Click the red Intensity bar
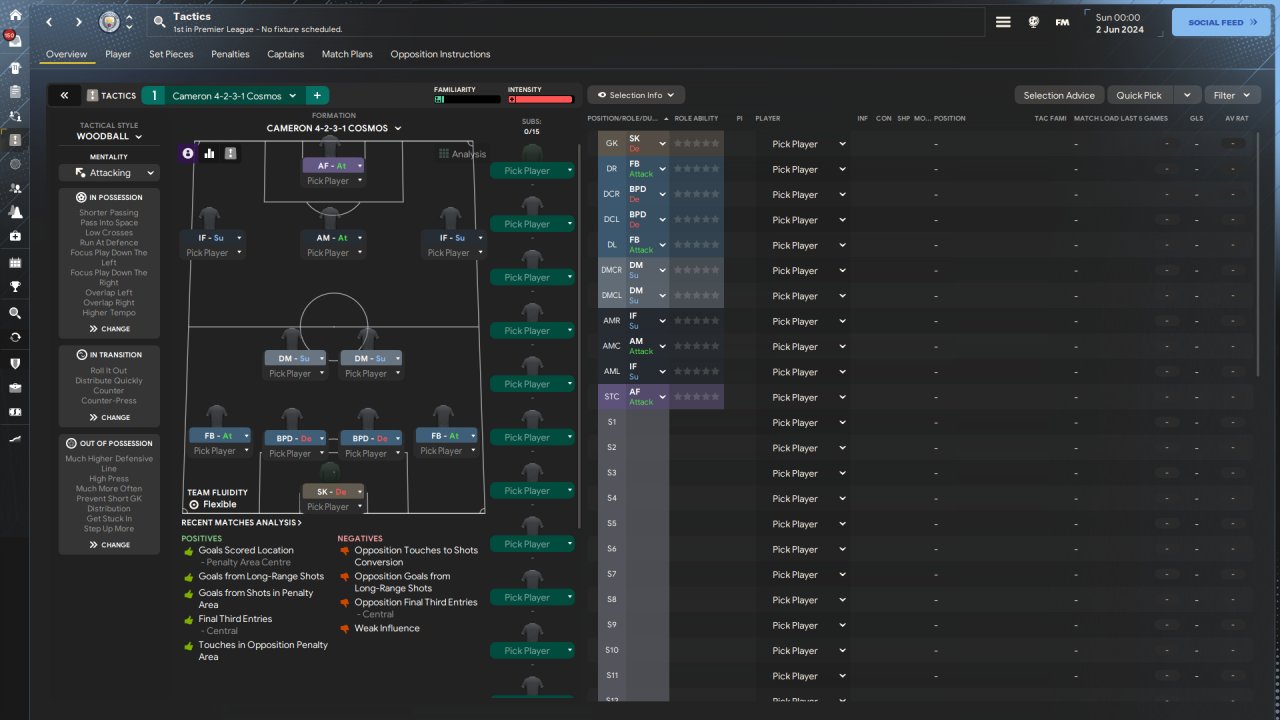The width and height of the screenshot is (1280, 720). tap(541, 99)
